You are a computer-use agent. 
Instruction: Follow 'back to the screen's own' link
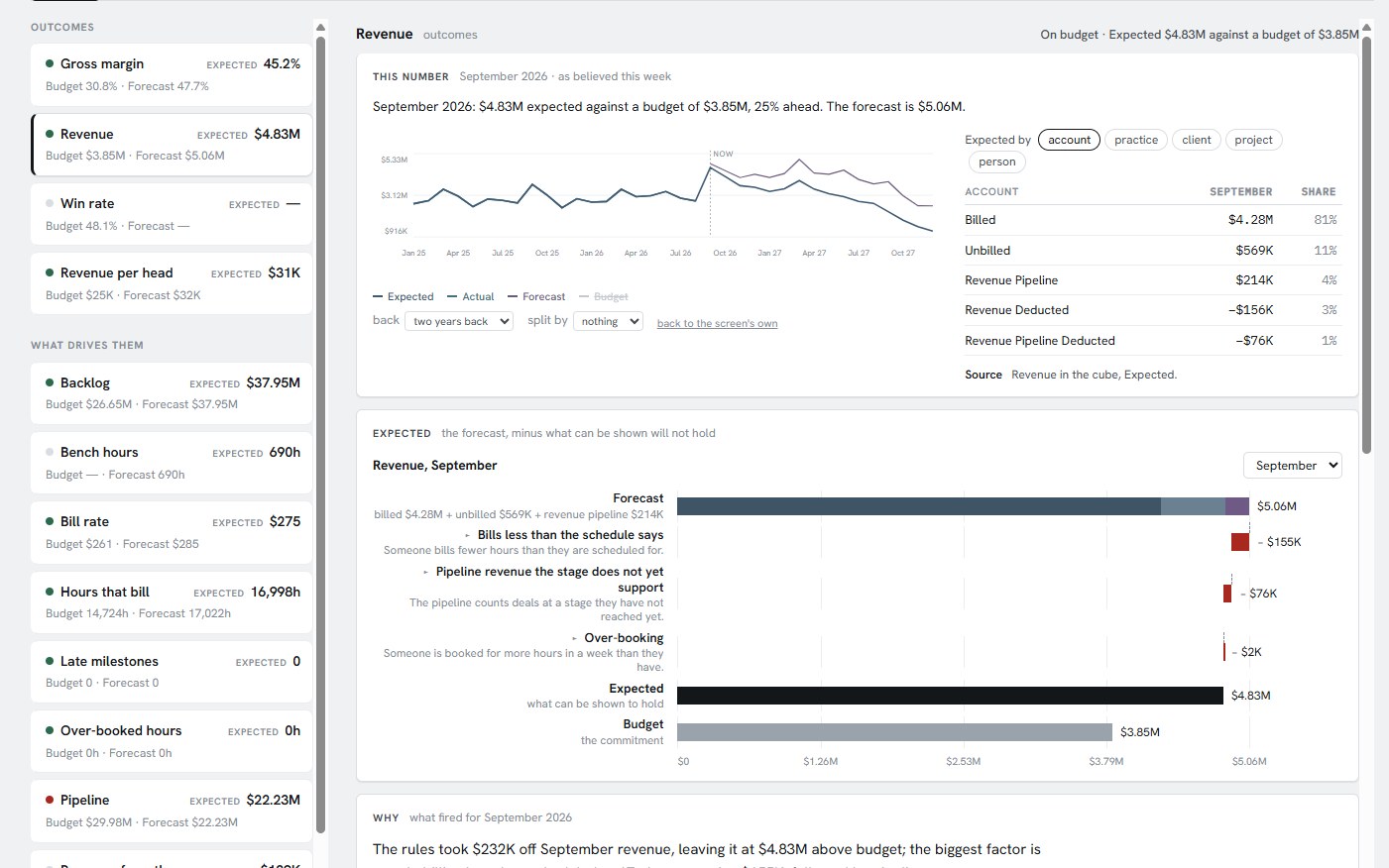tap(717, 323)
